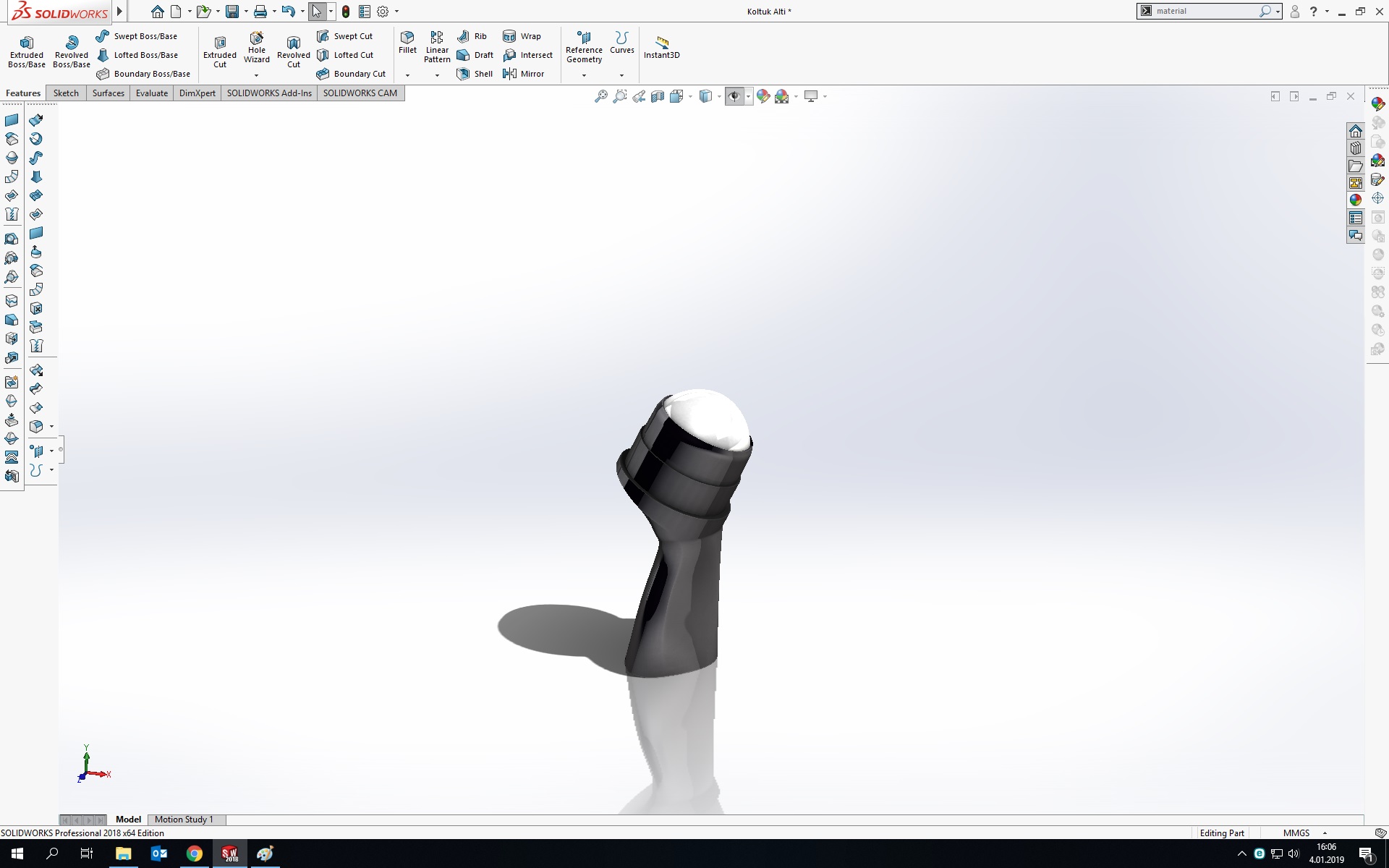
Task: Toggle the stoplight Rebuild button
Action: click(x=346, y=12)
